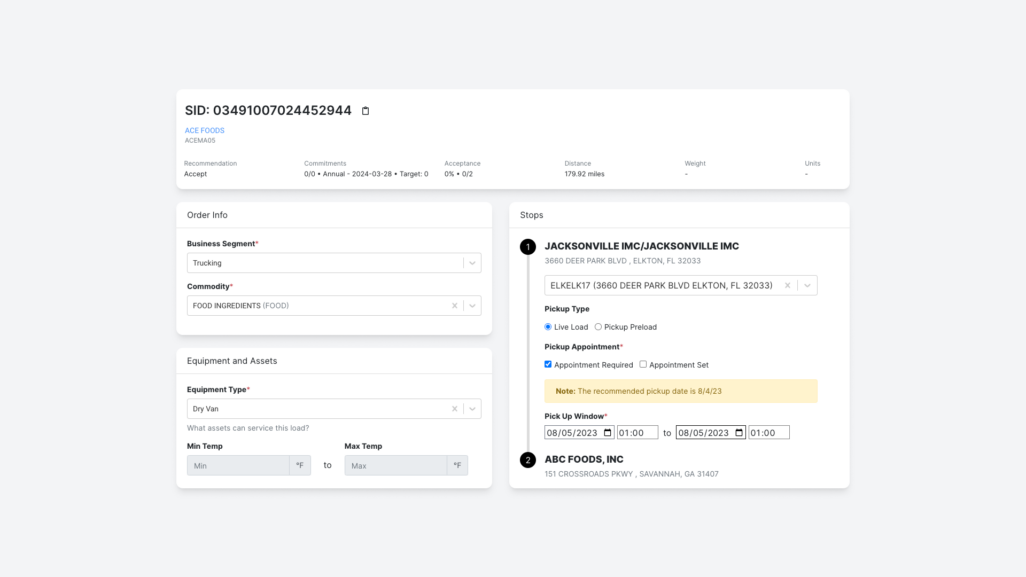Click the Min Temp input field
1026x577 pixels.
point(238,466)
